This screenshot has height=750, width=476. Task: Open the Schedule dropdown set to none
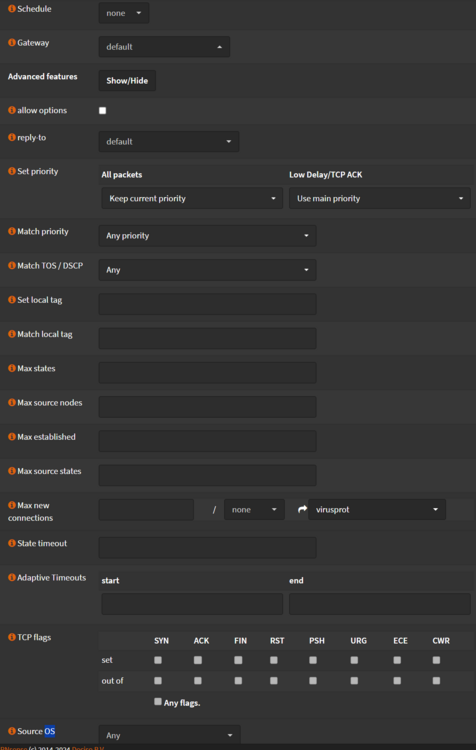124,13
